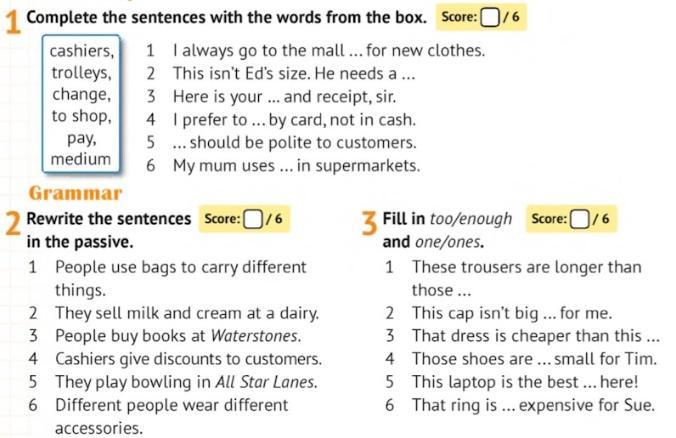Click the orange number 3 exercise marker
676x438 pixels.
click(x=369, y=224)
